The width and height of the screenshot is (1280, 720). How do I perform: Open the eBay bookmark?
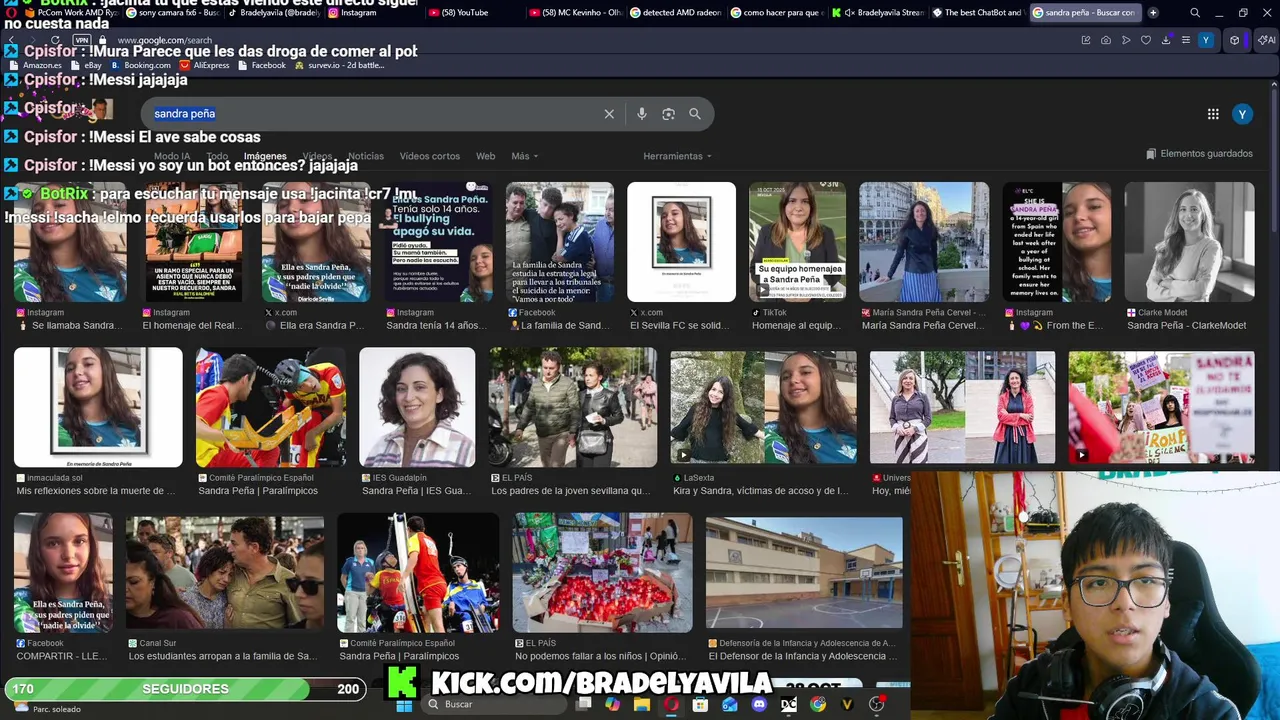coord(88,65)
